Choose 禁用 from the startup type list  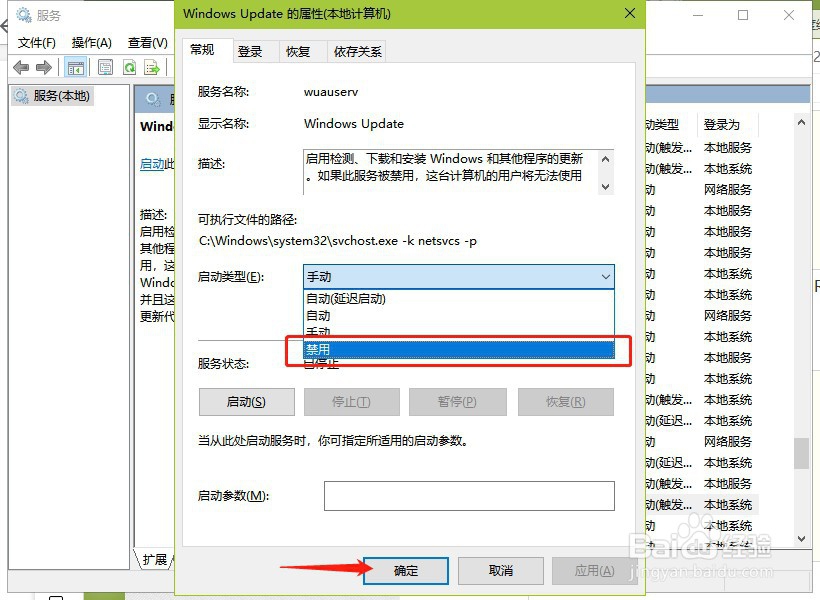tap(459, 349)
